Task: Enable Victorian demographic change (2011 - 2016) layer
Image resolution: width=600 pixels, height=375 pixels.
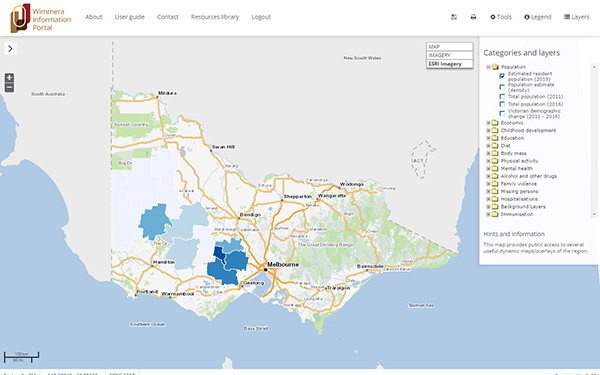Action: coord(502,113)
